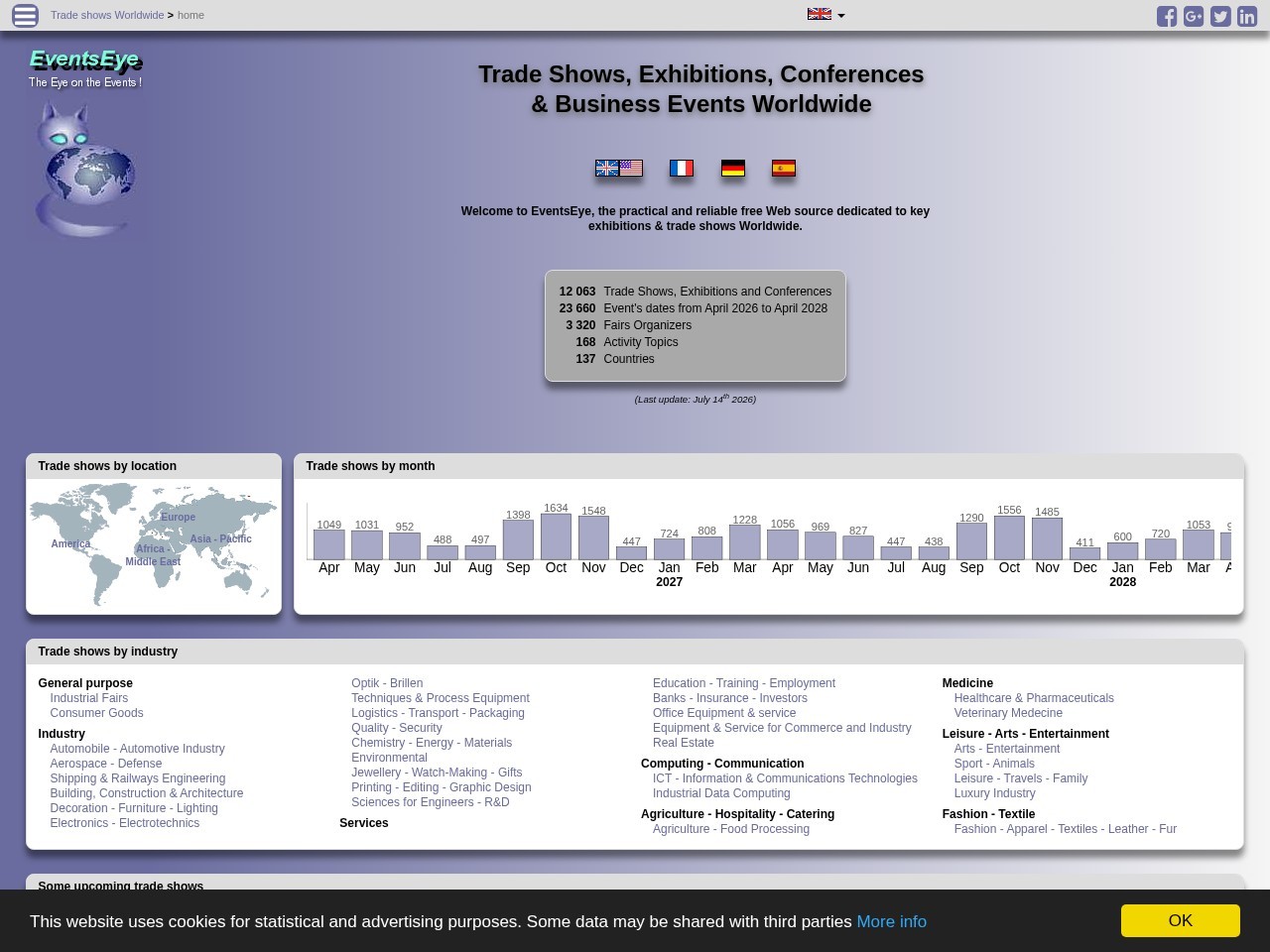Image resolution: width=1270 pixels, height=952 pixels.
Task: Open Leisure - Travels - Family category
Action: pyautogui.click(x=1021, y=778)
